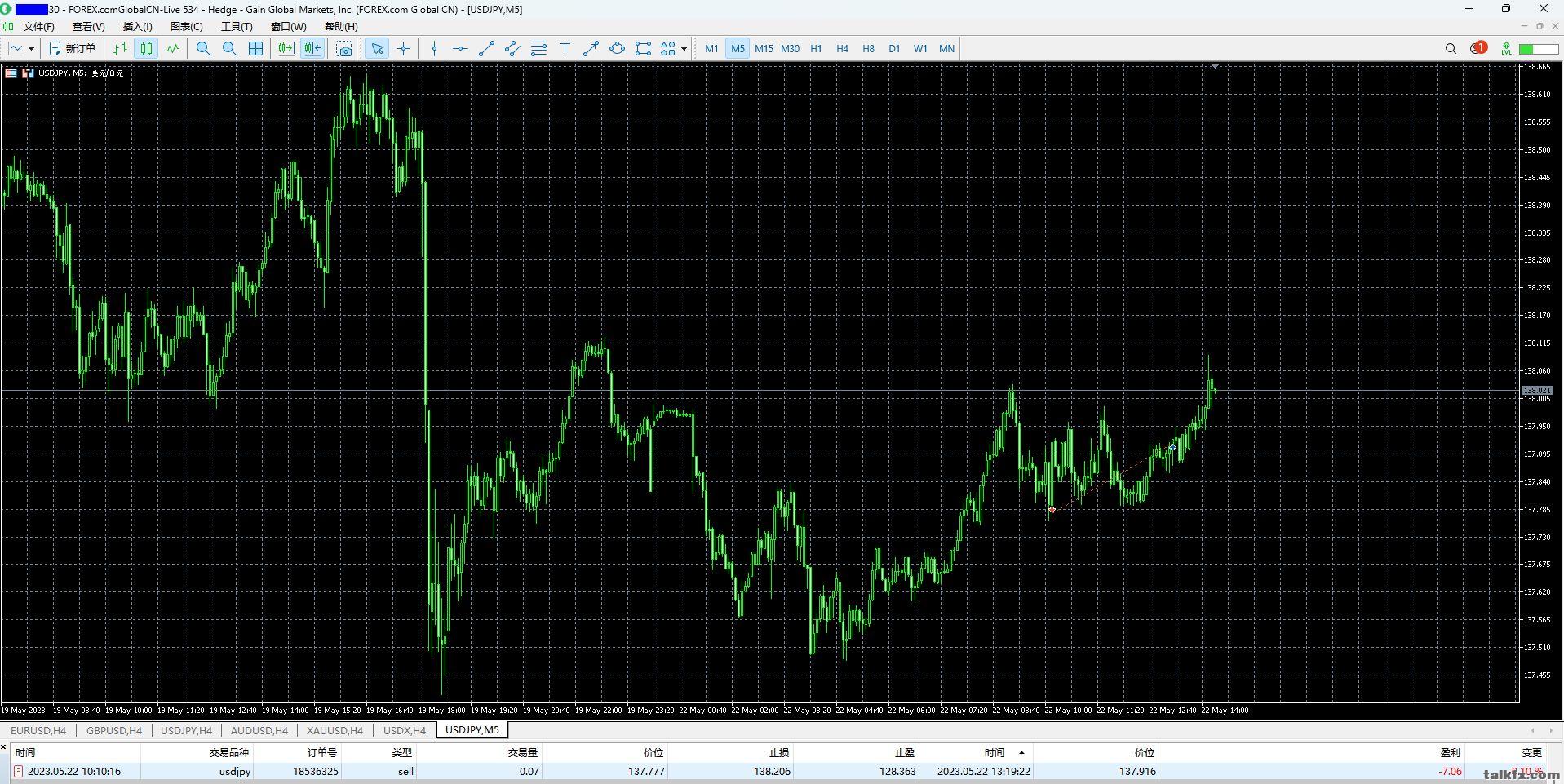The width and height of the screenshot is (1564, 784).
Task: Click the screenshot camera icon
Action: (x=344, y=49)
